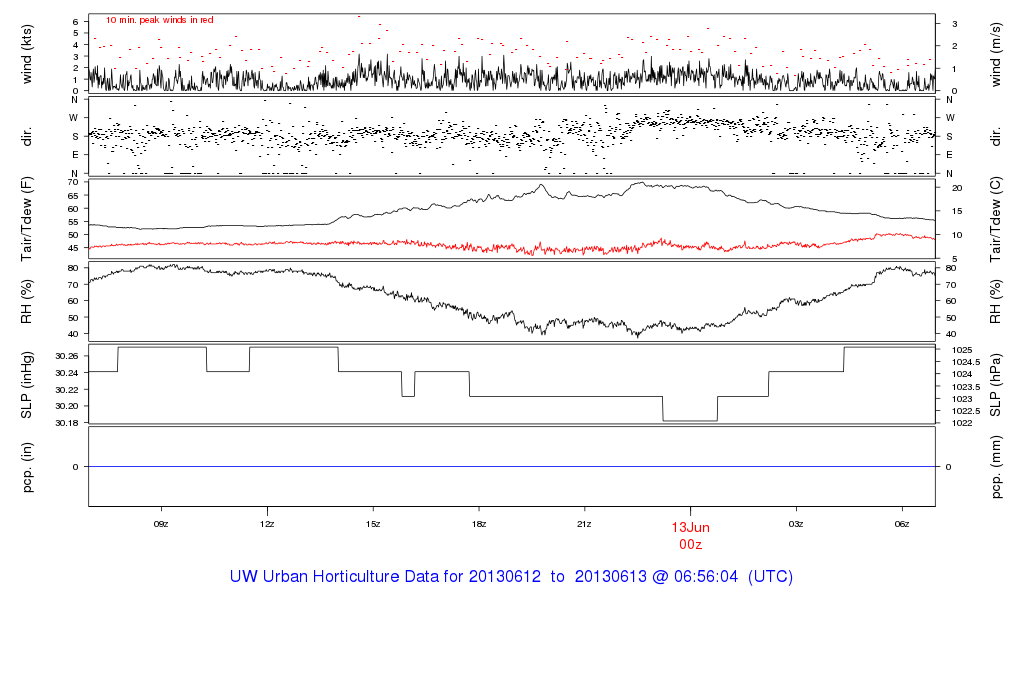Click the '30.18' pressure axis value
This screenshot has height=700, width=1024.
click(67, 423)
